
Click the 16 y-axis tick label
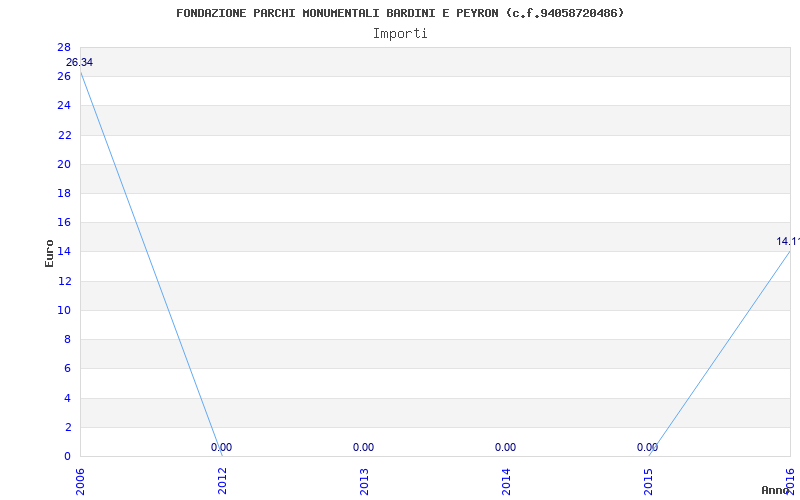click(x=64, y=222)
